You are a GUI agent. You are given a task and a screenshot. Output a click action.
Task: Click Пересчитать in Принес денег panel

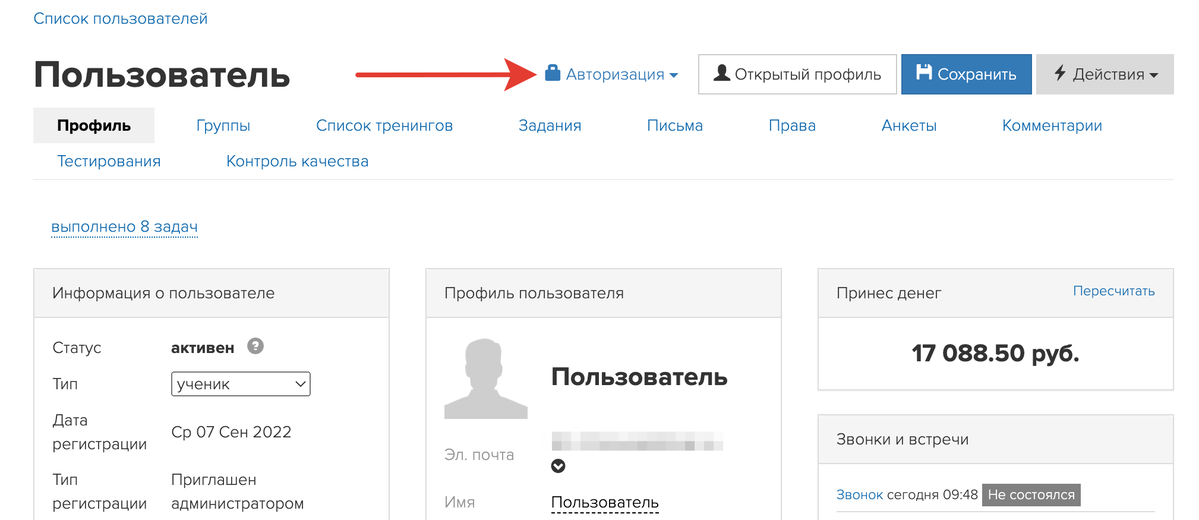point(1114,291)
